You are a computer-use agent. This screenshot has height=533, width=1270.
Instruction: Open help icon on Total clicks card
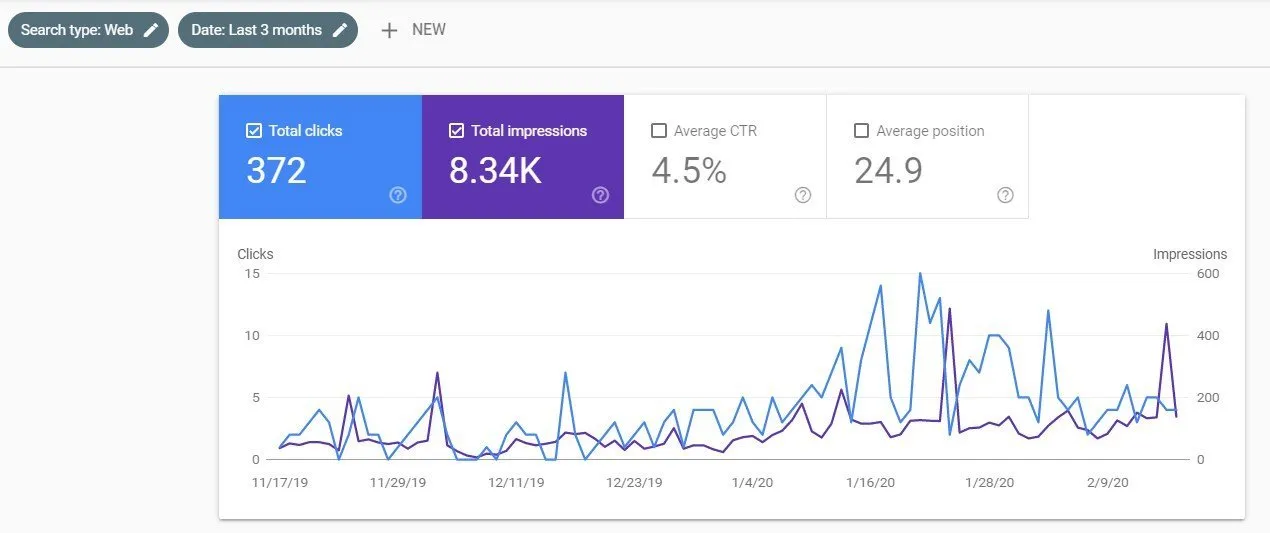tap(398, 195)
